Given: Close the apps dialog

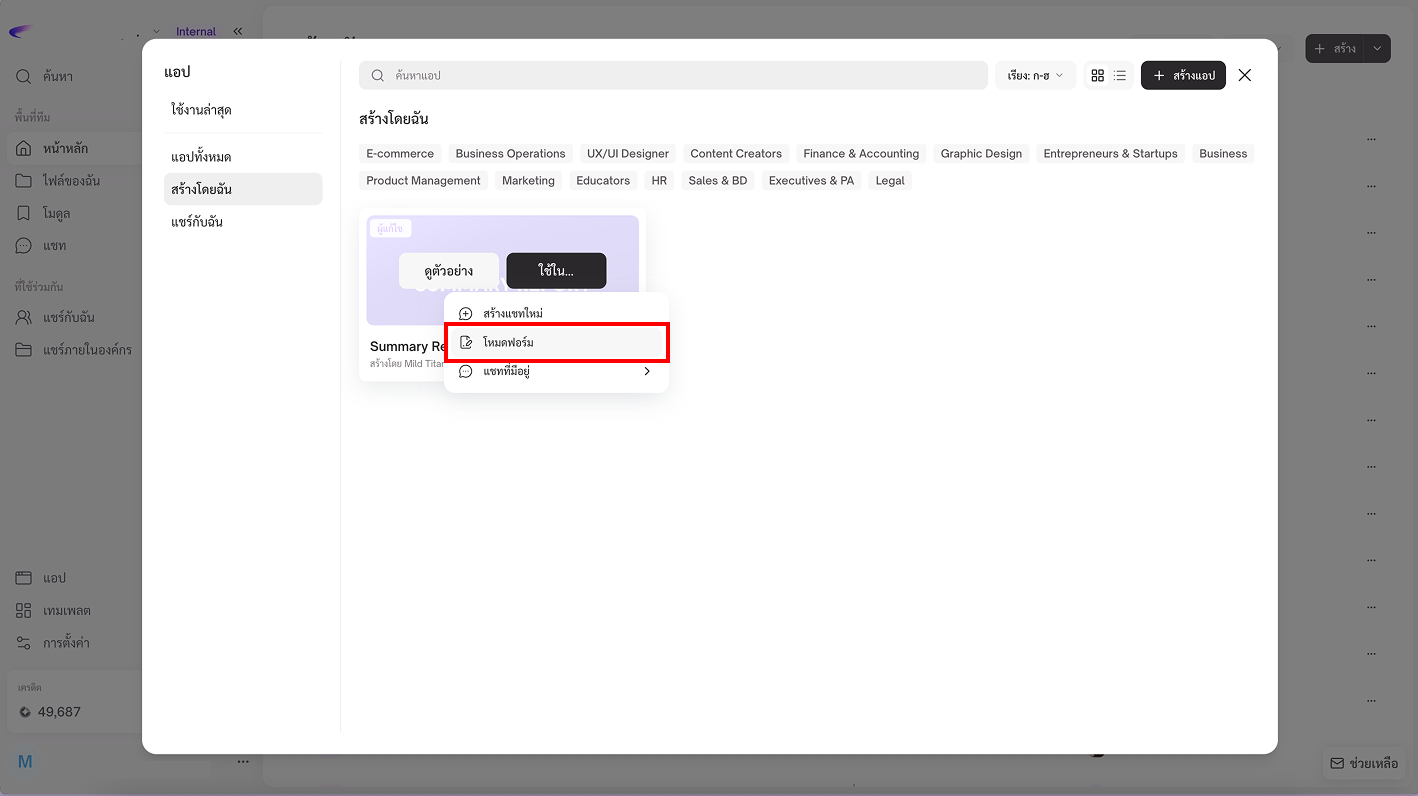Looking at the screenshot, I should pyautogui.click(x=1244, y=75).
